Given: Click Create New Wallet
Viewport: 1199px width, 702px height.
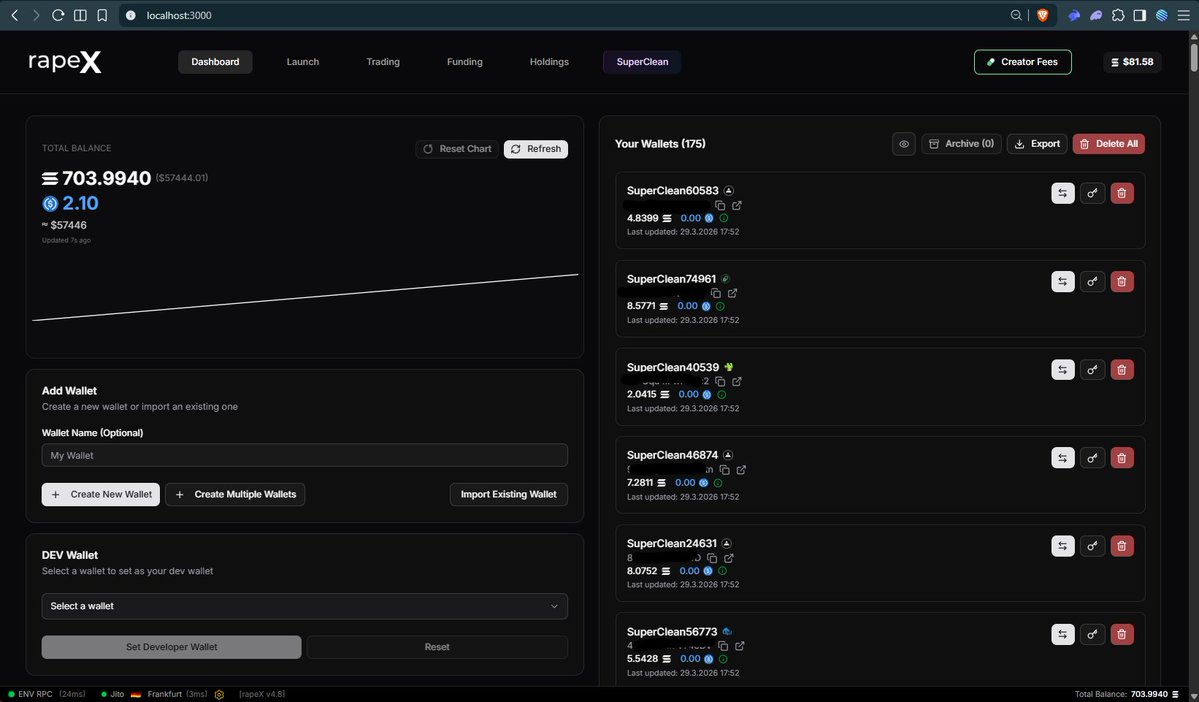Looking at the screenshot, I should coord(101,495).
